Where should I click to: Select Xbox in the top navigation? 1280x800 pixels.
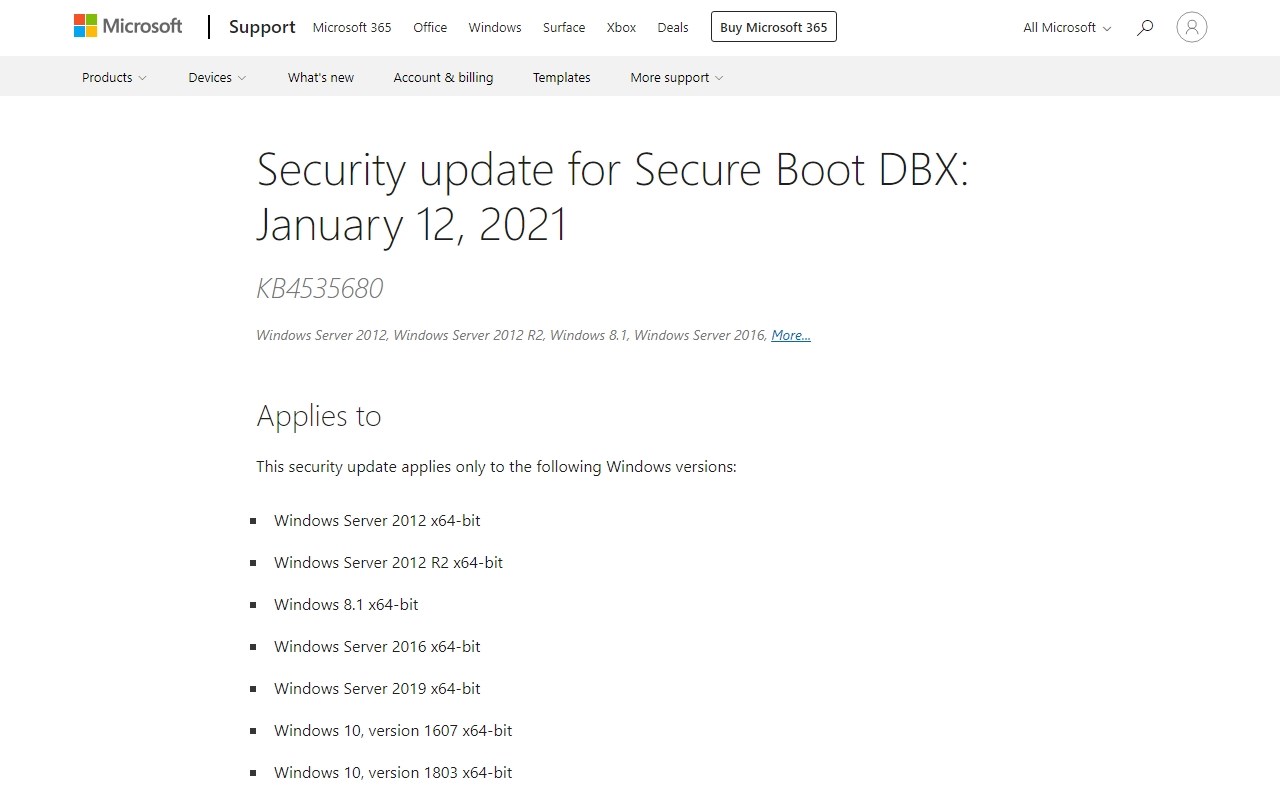pyautogui.click(x=621, y=27)
